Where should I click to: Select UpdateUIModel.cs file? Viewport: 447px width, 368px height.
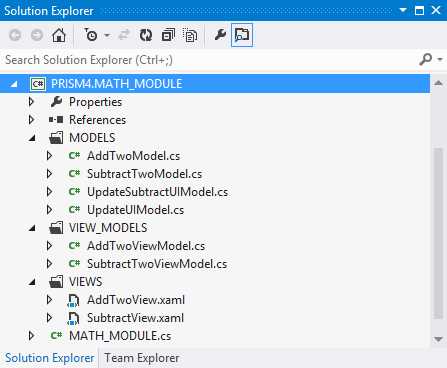pos(135,210)
